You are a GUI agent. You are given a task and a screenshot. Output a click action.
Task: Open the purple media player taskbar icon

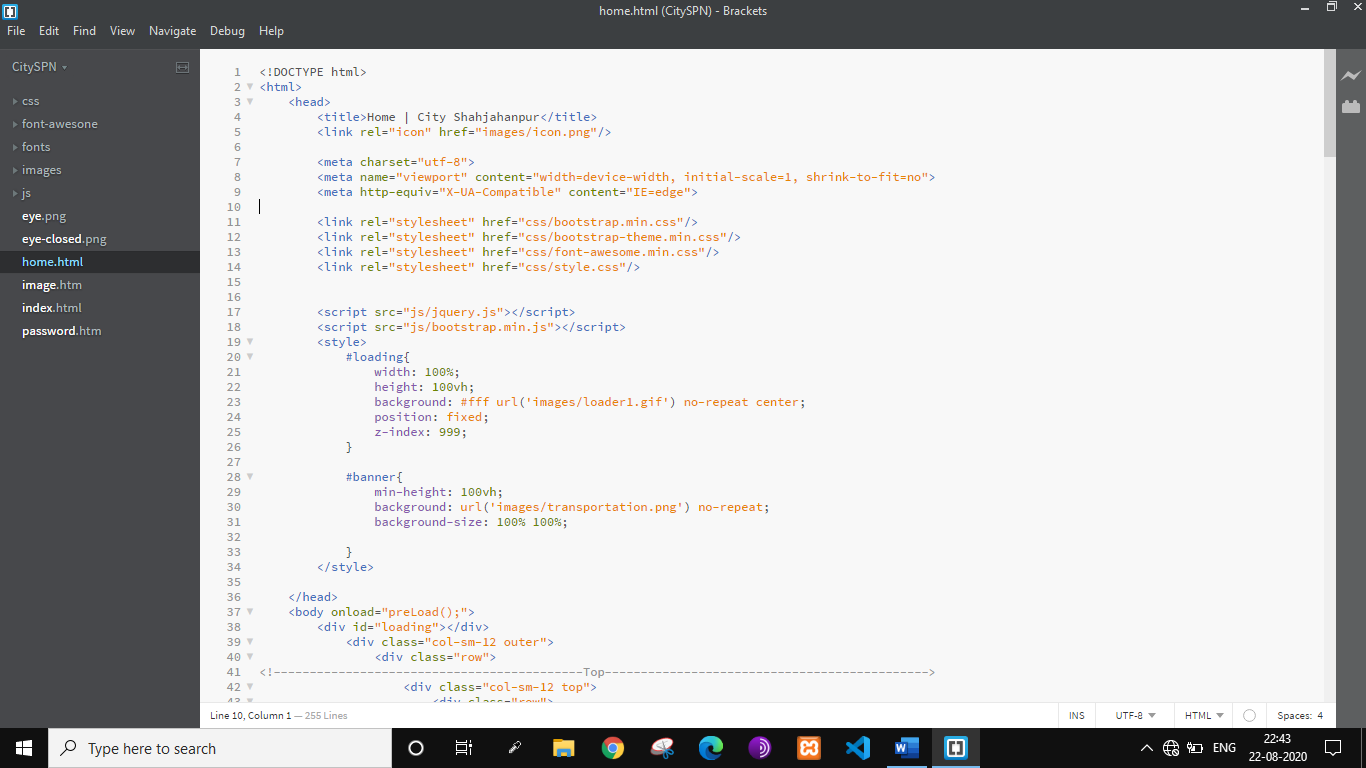point(760,748)
